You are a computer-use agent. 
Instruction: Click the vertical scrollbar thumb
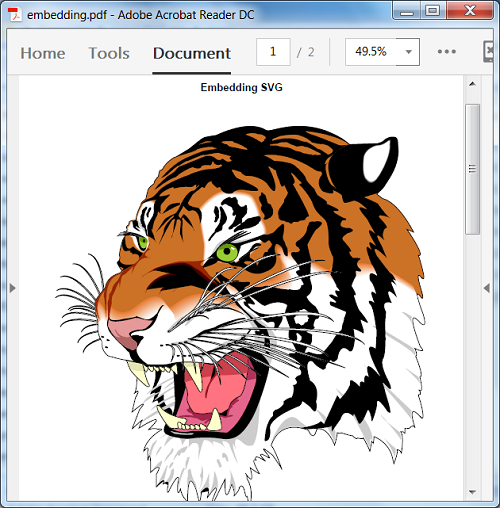tap(472, 169)
